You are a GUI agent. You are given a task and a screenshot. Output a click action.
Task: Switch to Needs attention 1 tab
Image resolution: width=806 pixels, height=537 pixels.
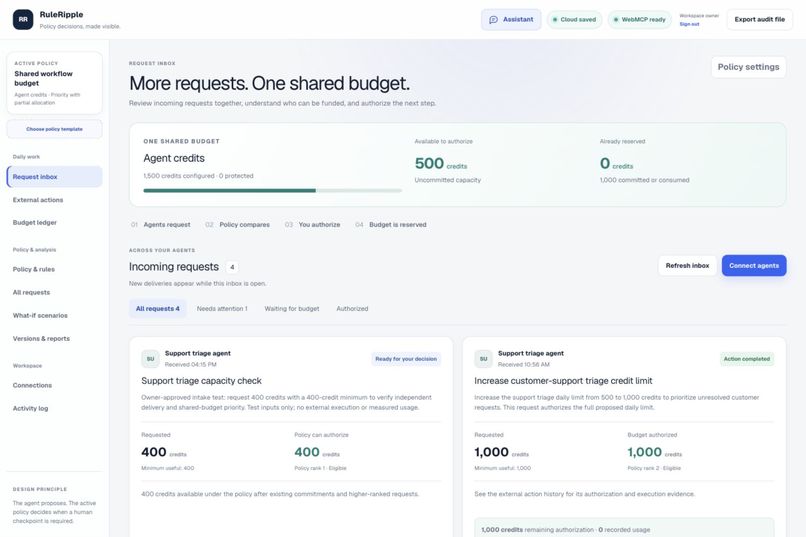click(222, 309)
